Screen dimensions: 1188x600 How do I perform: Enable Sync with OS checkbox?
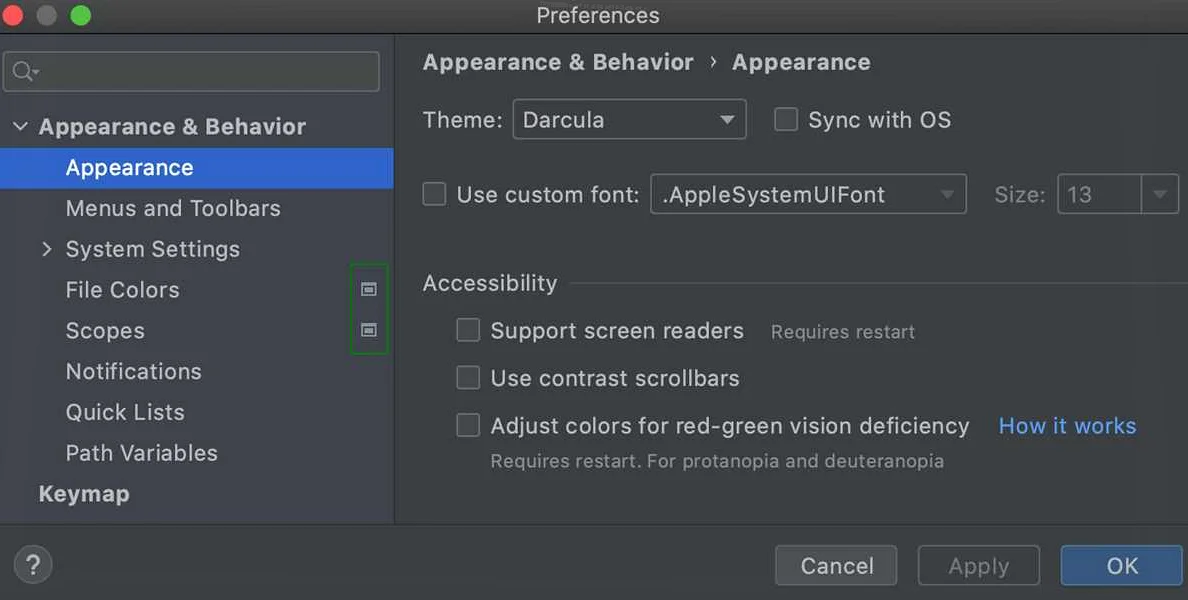click(x=786, y=120)
